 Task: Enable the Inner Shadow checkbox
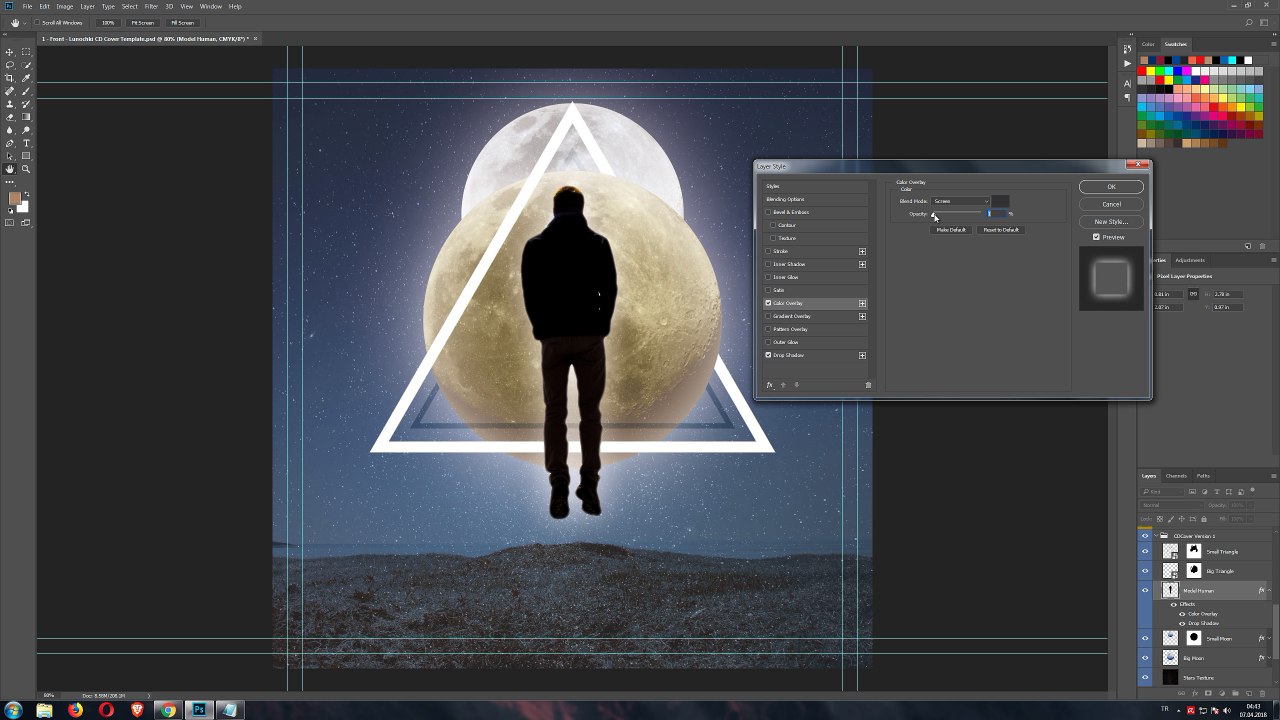pyautogui.click(x=768, y=264)
